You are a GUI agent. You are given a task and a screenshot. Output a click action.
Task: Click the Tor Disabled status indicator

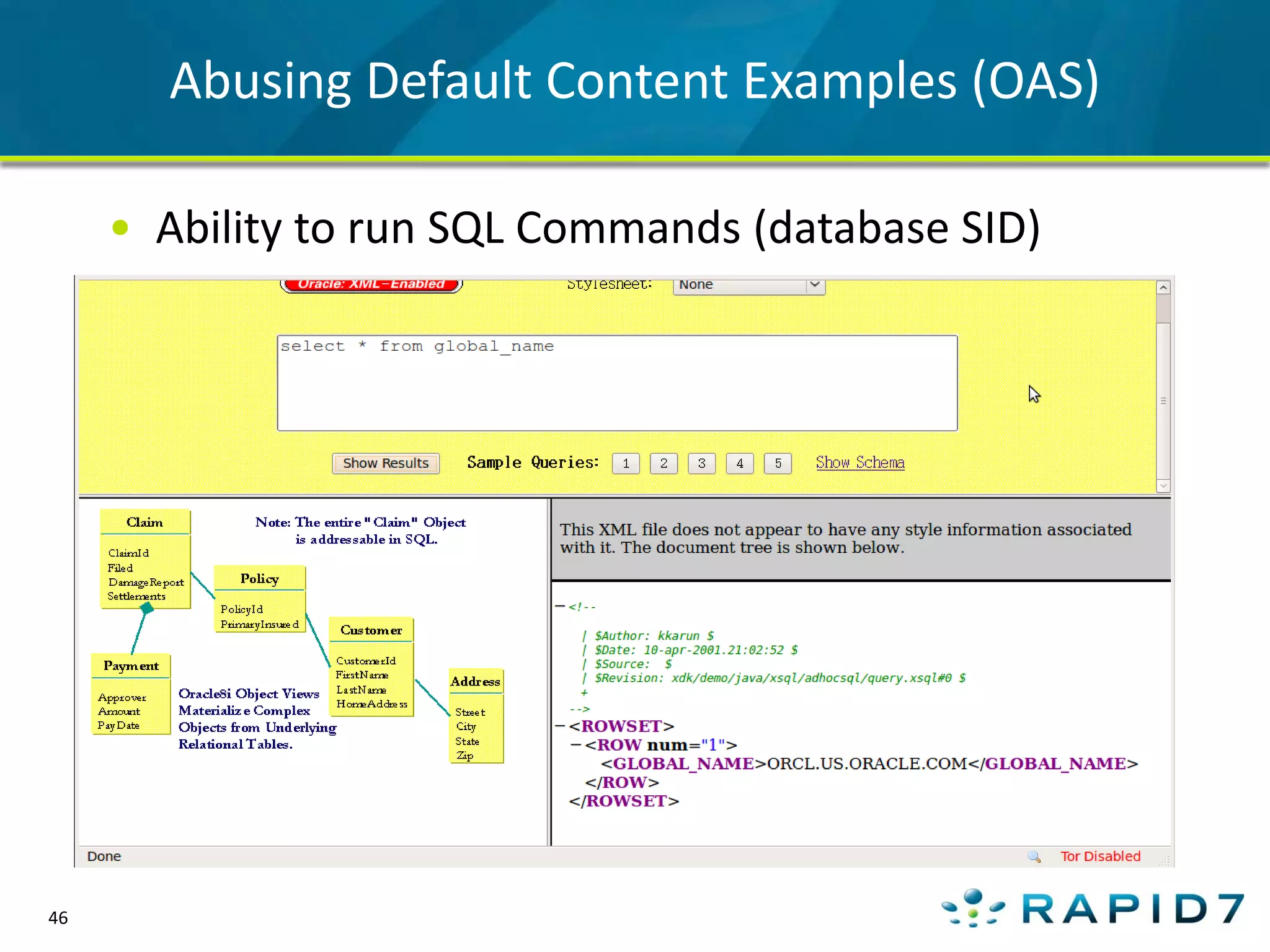[x=1100, y=857]
